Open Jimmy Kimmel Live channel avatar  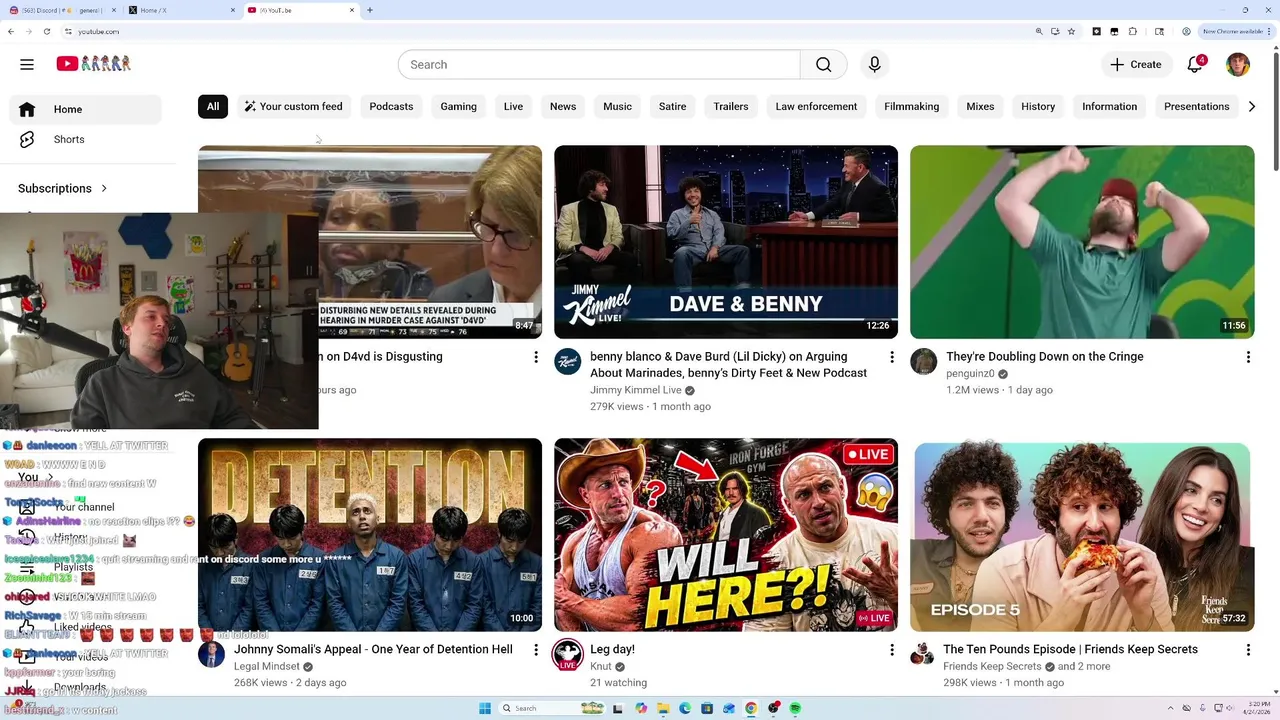(x=568, y=362)
